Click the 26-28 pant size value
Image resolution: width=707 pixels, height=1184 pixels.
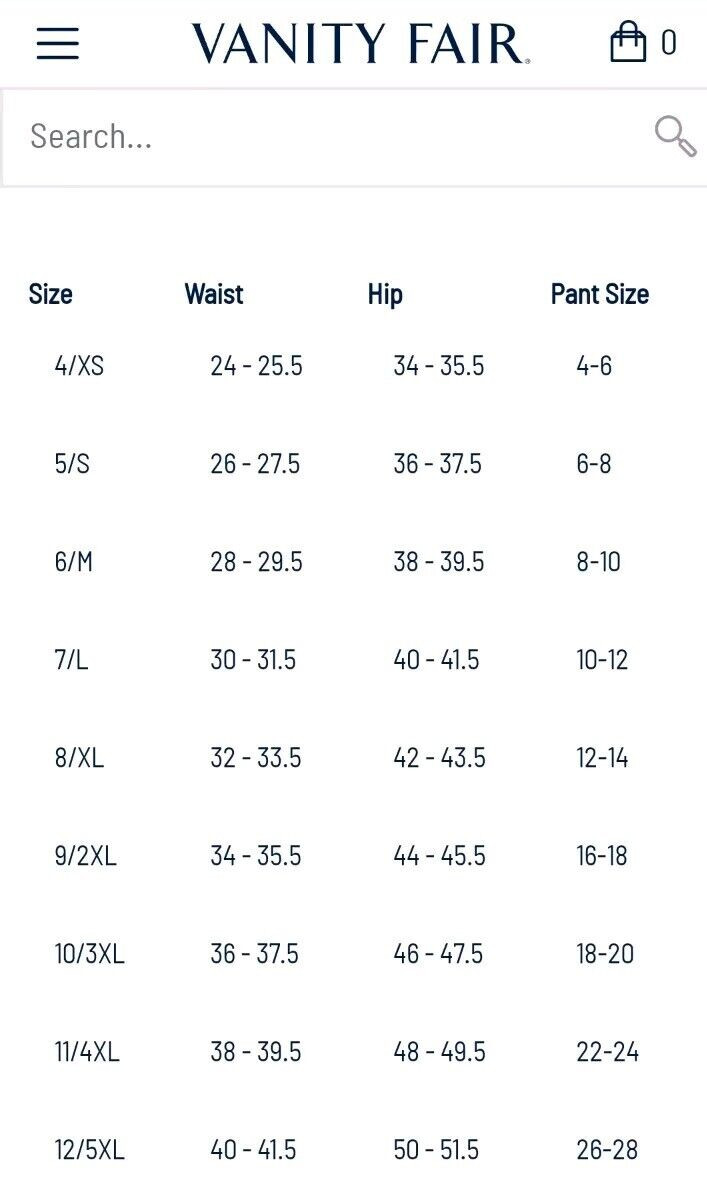607,1150
